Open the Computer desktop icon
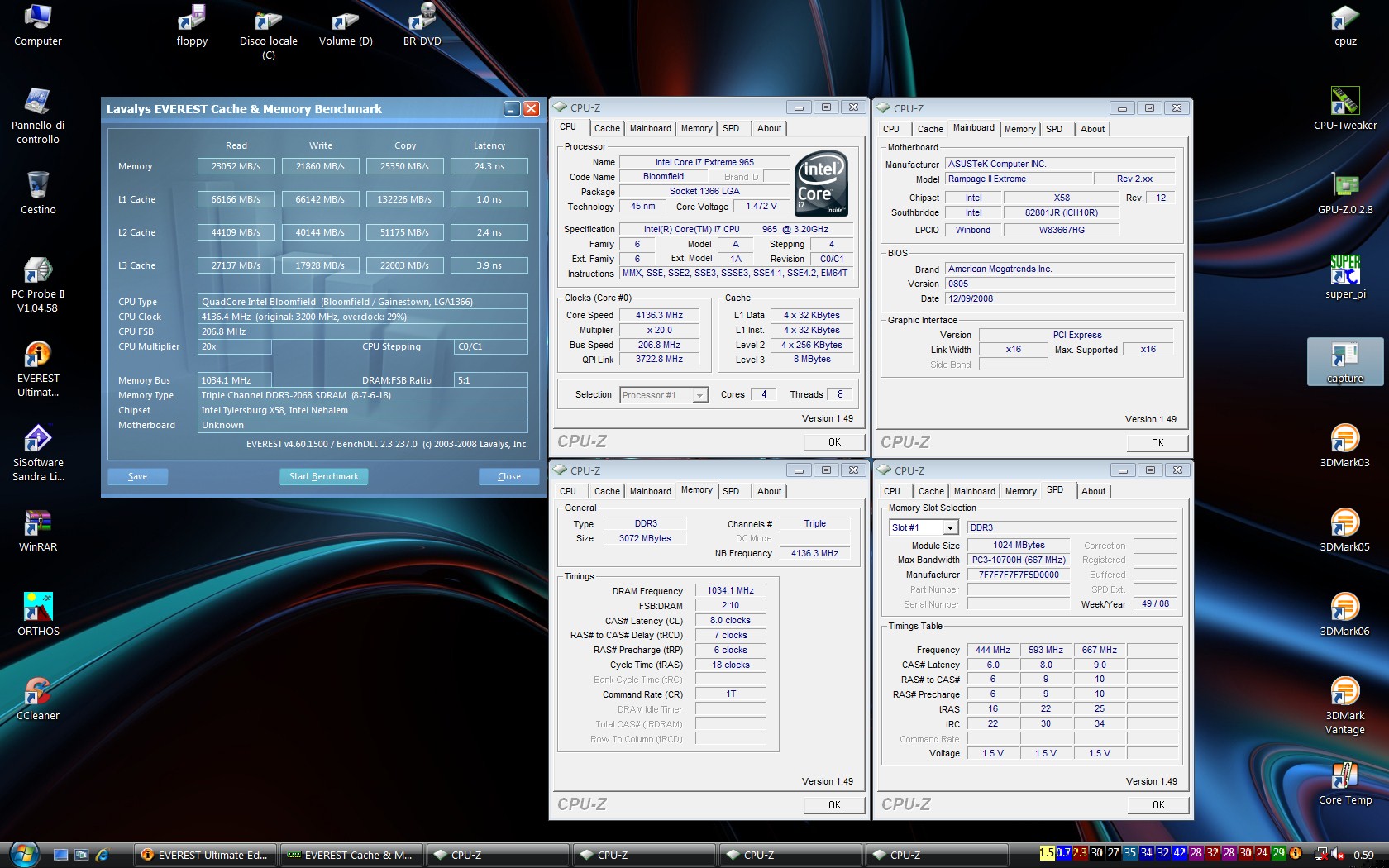The image size is (1389, 868). 38,26
